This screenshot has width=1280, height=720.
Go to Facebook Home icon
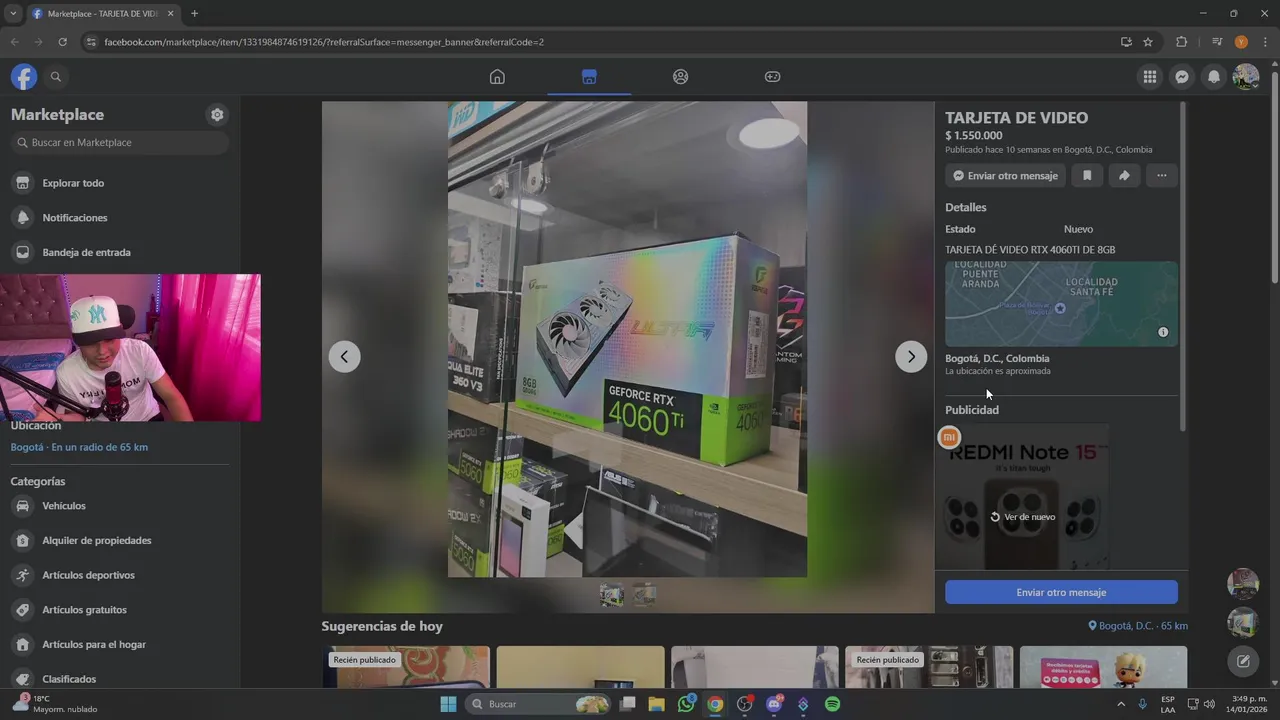point(497,77)
